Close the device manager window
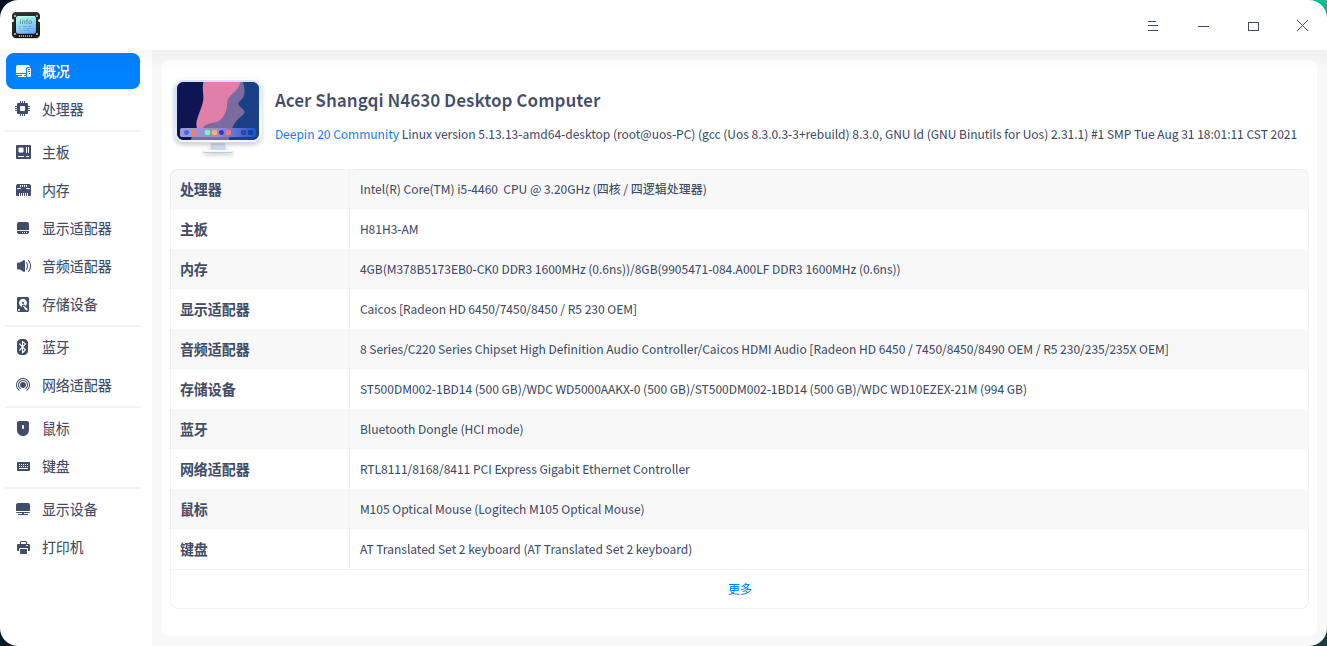 point(1302,26)
